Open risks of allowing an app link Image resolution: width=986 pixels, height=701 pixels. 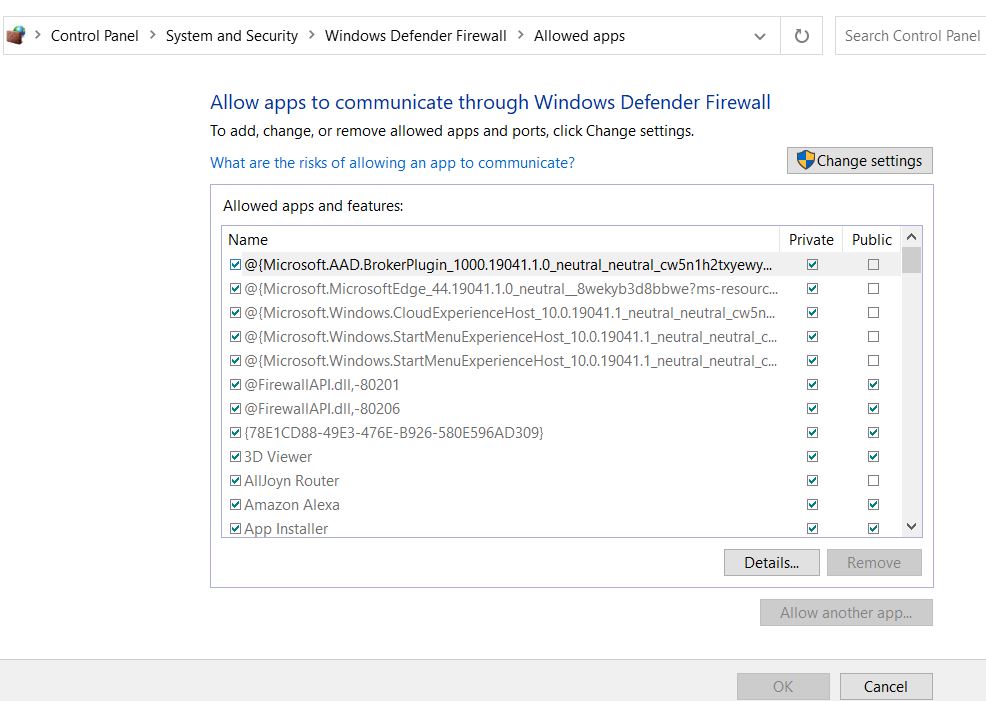point(392,163)
